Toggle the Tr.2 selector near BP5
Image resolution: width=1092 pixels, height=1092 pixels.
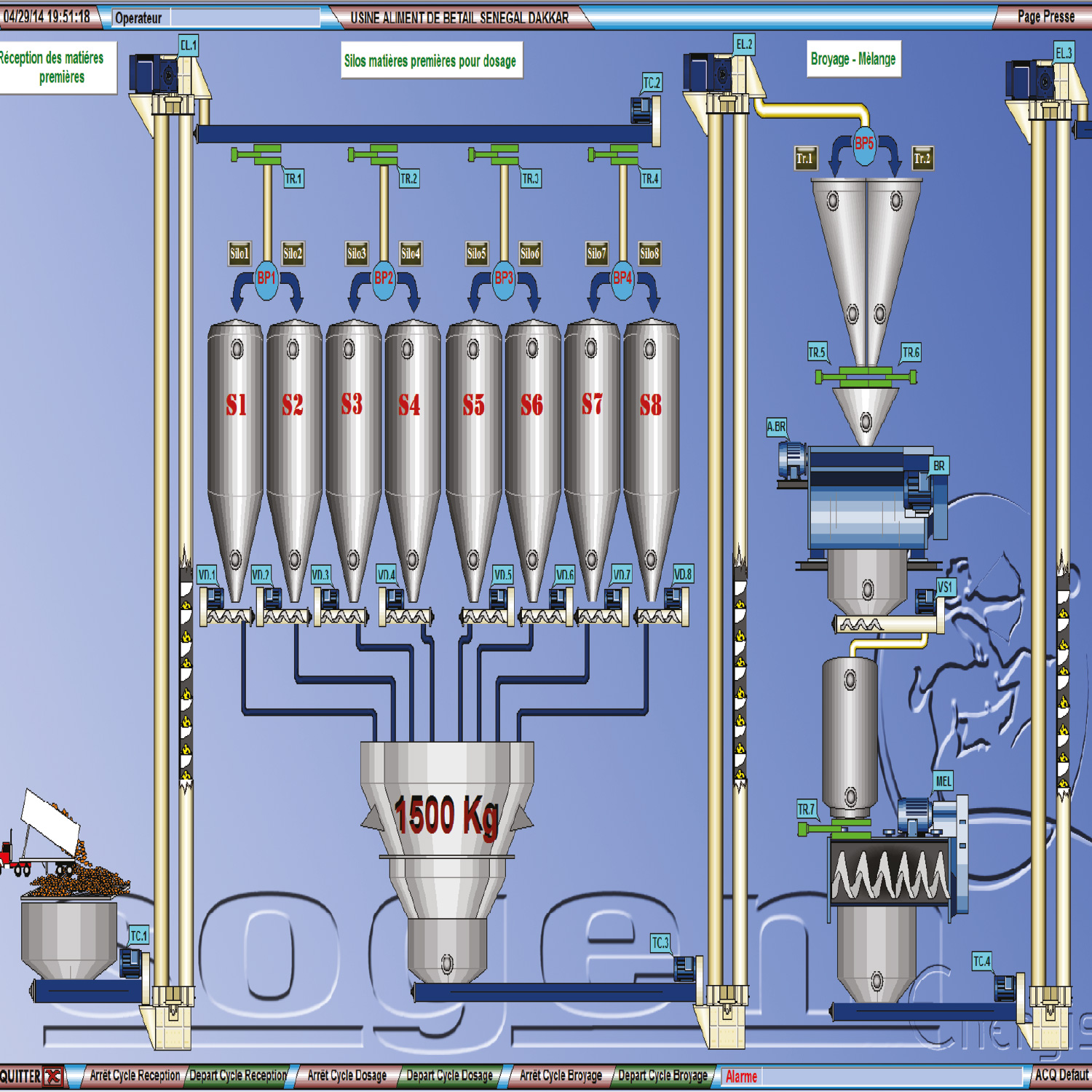tap(922, 158)
